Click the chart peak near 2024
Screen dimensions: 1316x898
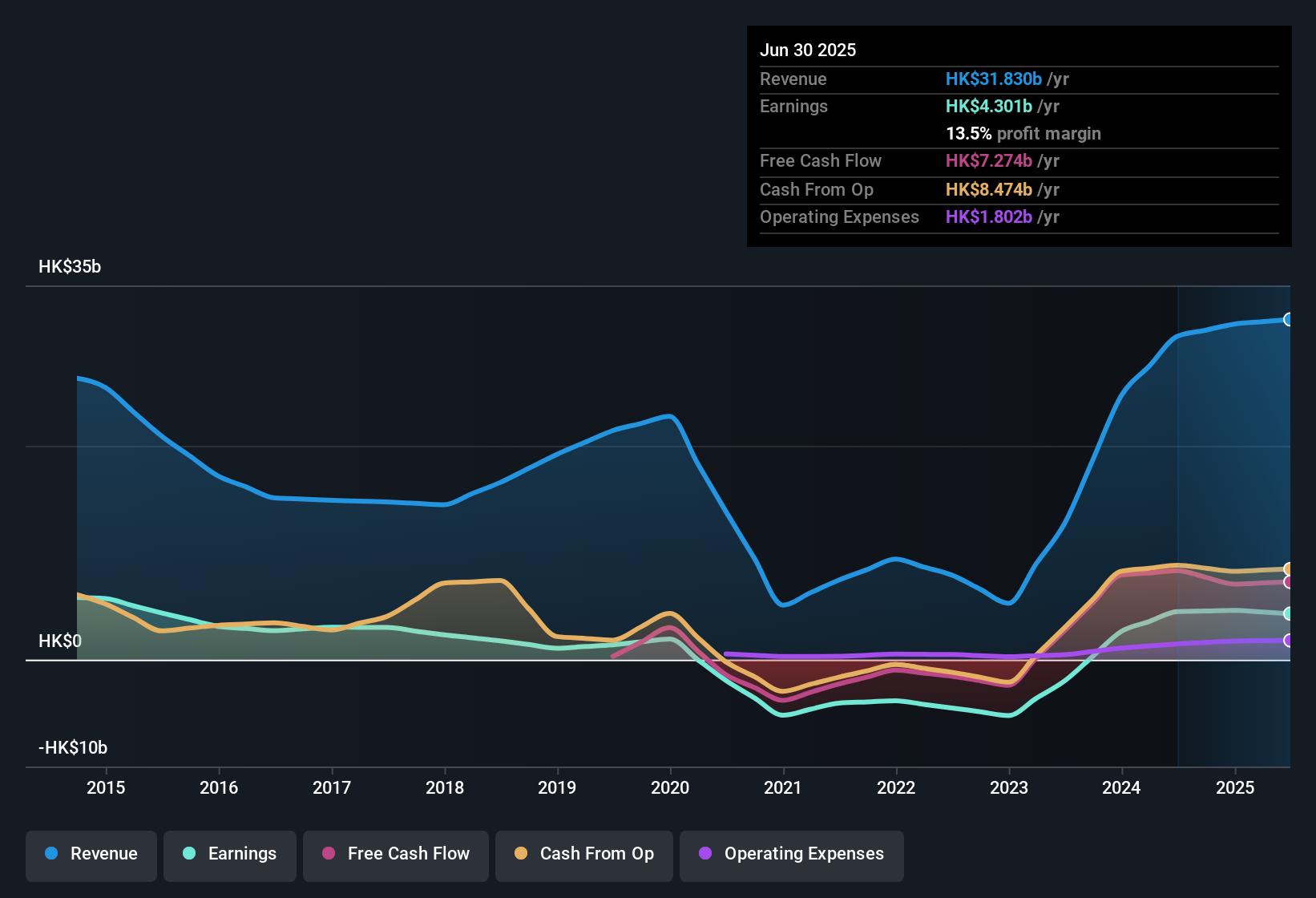click(x=1178, y=337)
